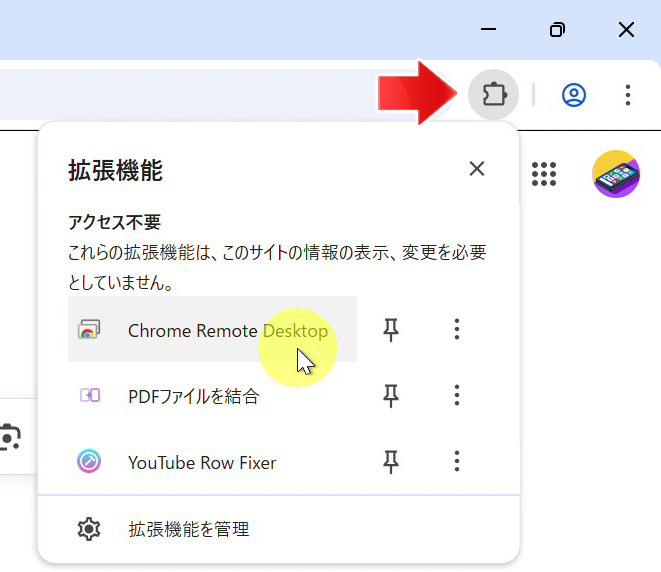Open the Chrome profile icon in toolbar

[x=574, y=95]
